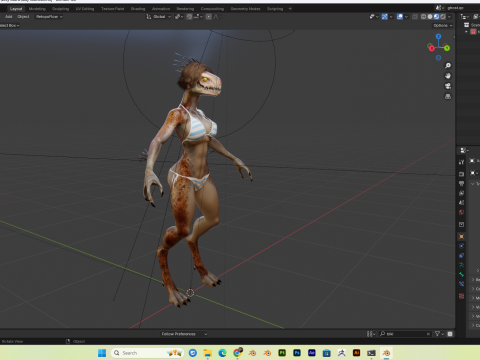This screenshot has height=360, width=480.
Task: Select wireframe viewport shading
Action: 423,17
